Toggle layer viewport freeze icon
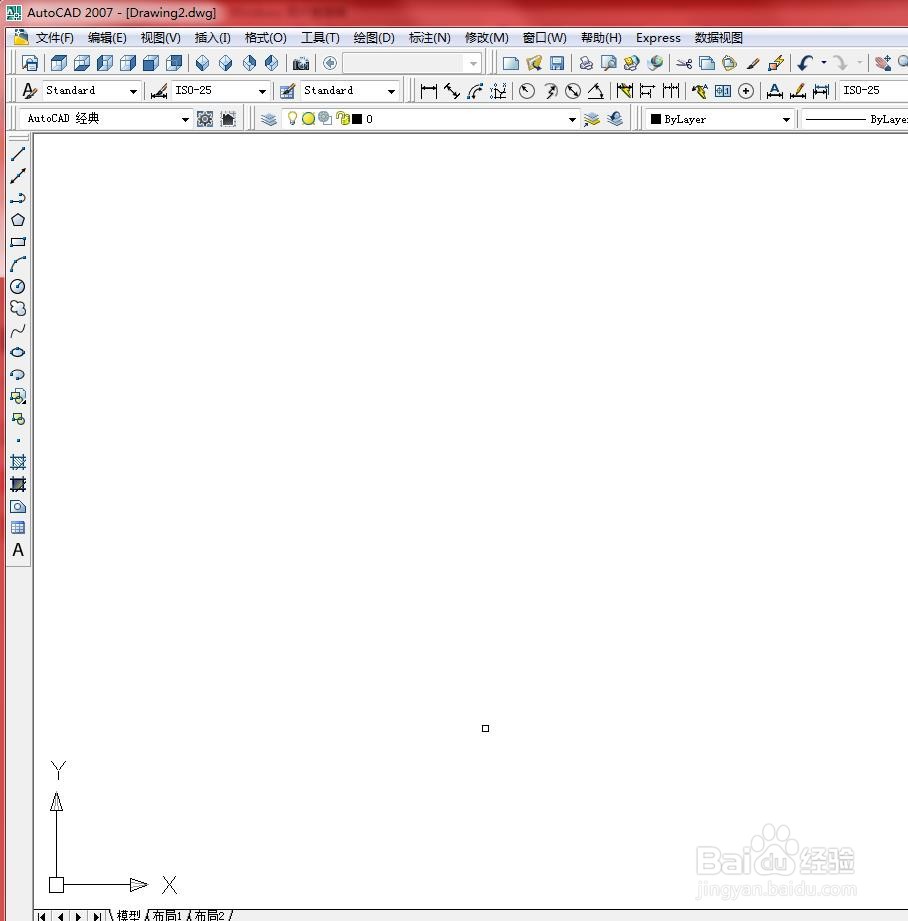Screen dimensions: 908x921 [x=325, y=119]
